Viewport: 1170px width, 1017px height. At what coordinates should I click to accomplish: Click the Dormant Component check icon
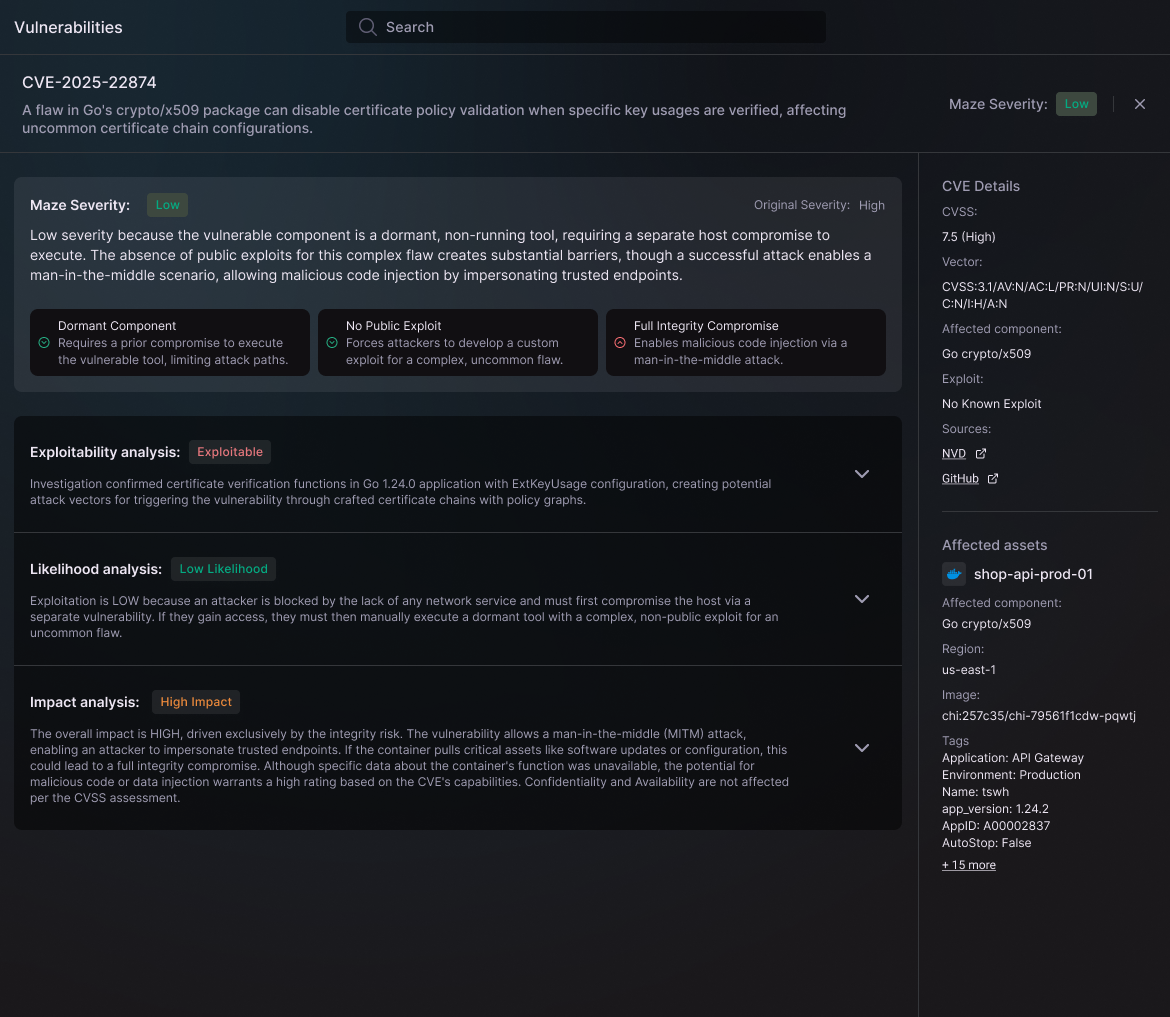point(44,342)
